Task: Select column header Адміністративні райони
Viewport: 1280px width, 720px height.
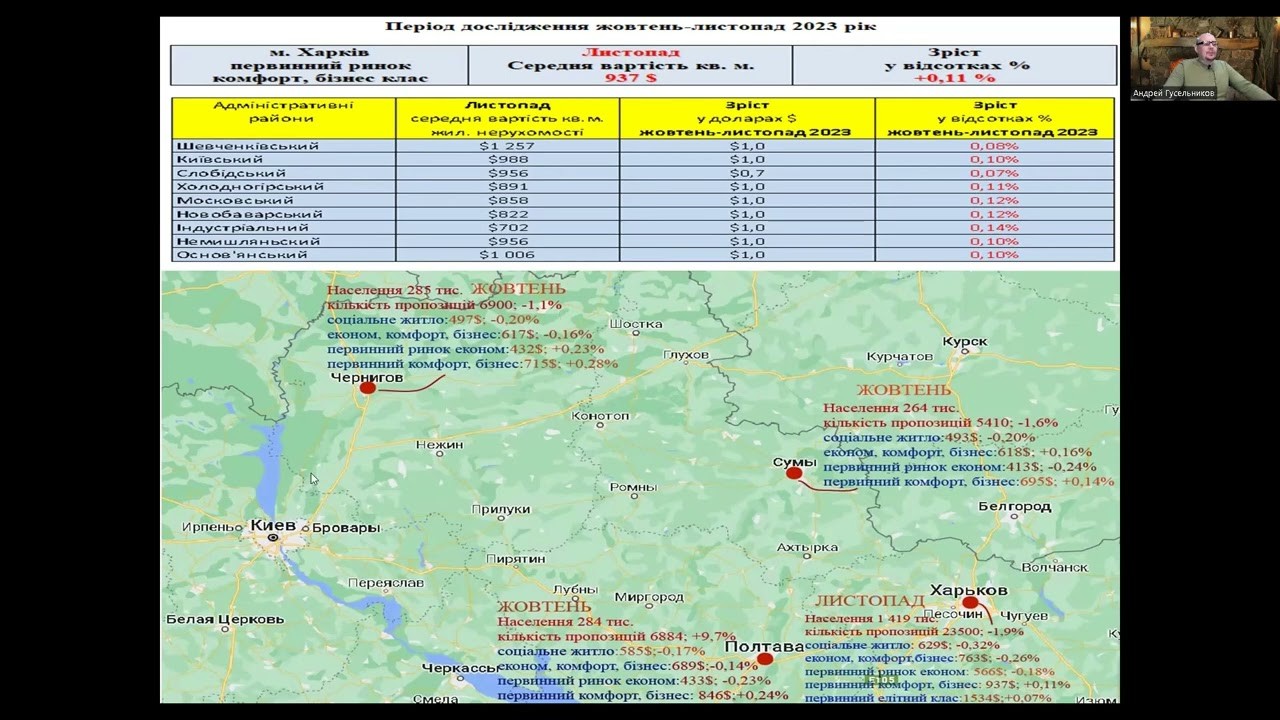Action: 284,118
